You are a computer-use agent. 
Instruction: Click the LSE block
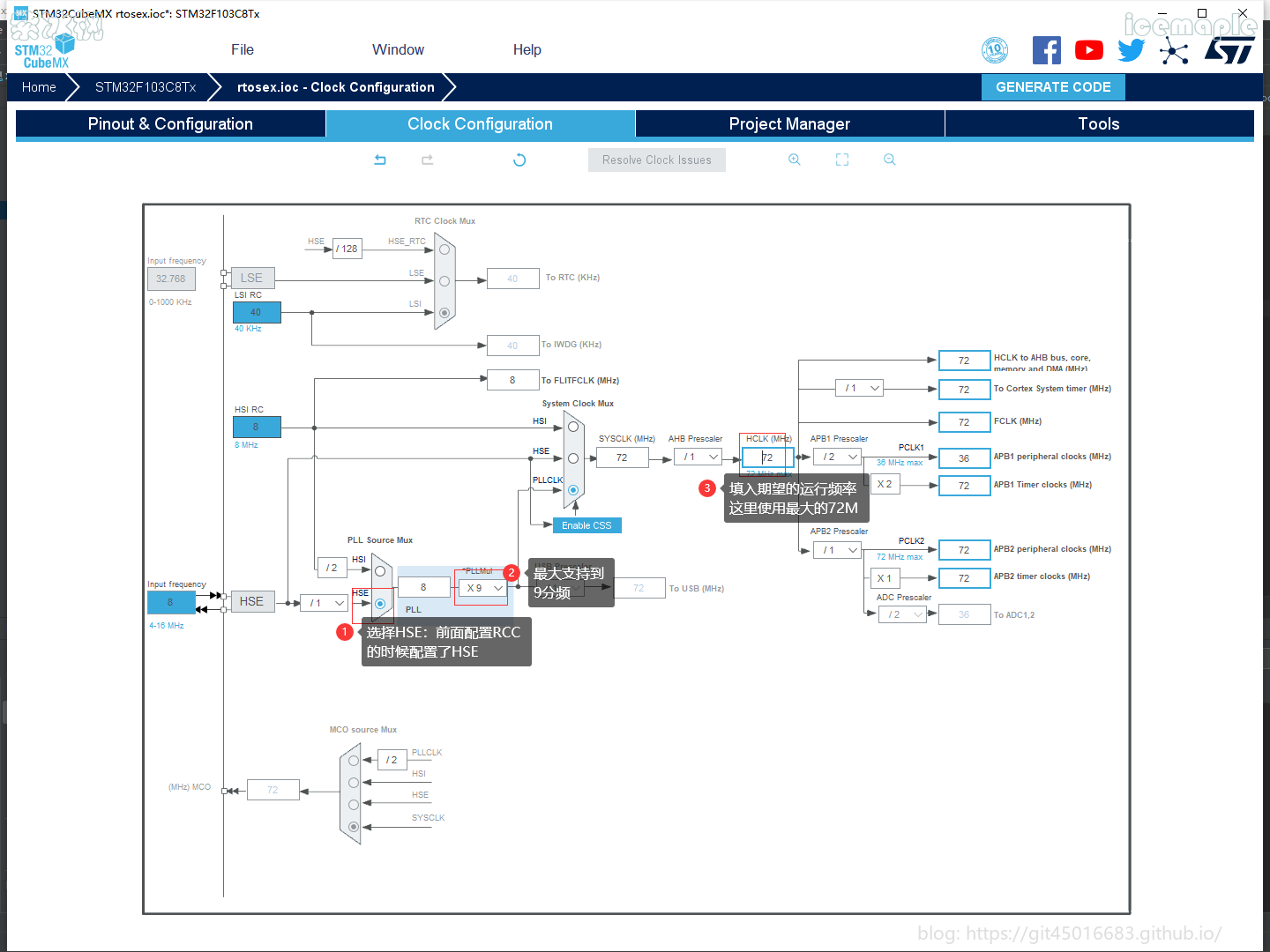251,278
